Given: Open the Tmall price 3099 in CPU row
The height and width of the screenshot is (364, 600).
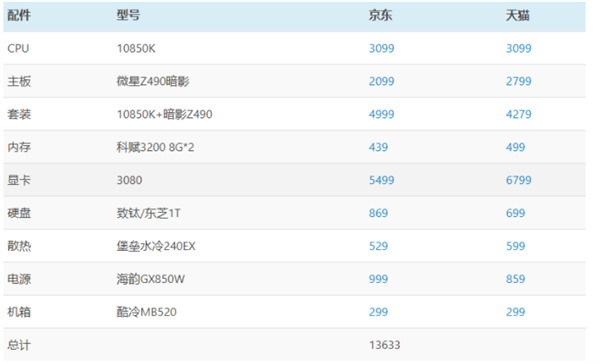Looking at the screenshot, I should click(518, 49).
